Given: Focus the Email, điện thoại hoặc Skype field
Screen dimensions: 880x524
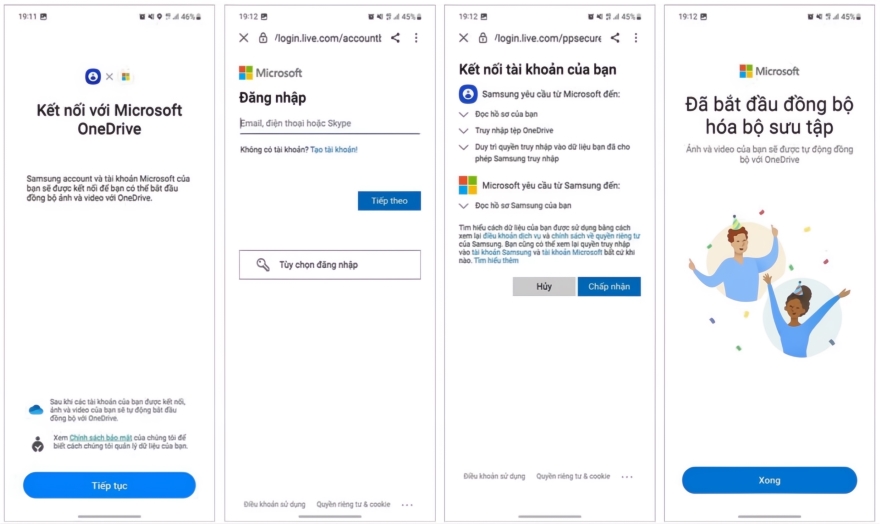Looking at the screenshot, I should pos(329,123).
